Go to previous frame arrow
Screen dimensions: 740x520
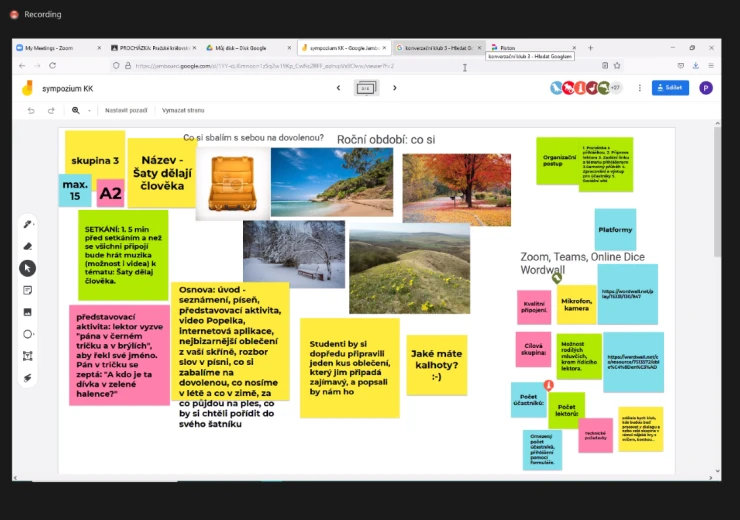(x=338, y=88)
